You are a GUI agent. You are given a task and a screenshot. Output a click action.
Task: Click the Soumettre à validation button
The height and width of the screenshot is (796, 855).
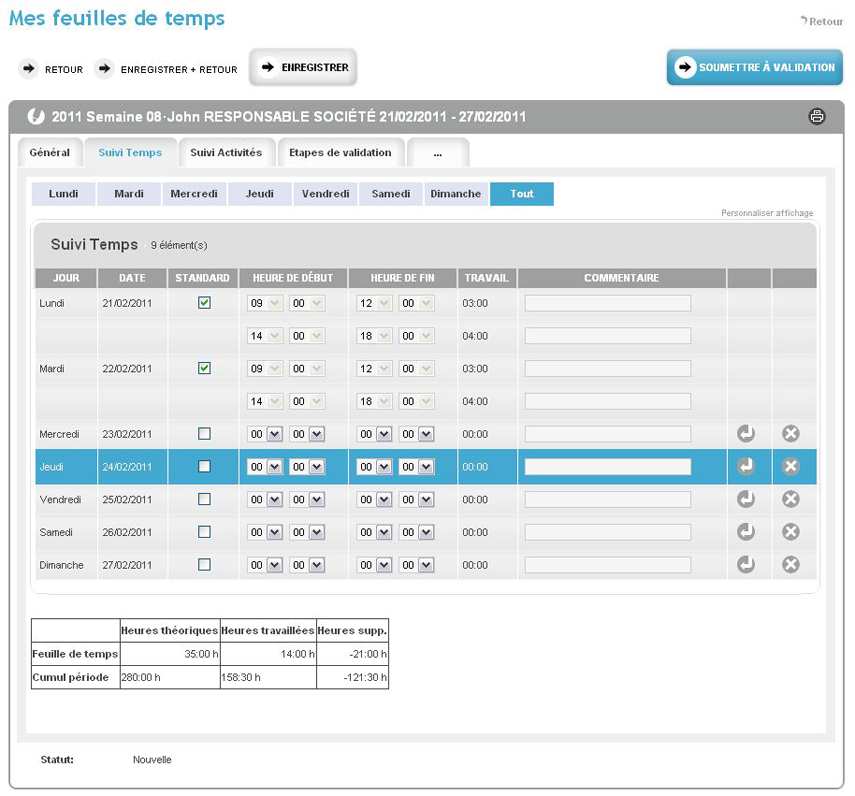click(x=755, y=67)
